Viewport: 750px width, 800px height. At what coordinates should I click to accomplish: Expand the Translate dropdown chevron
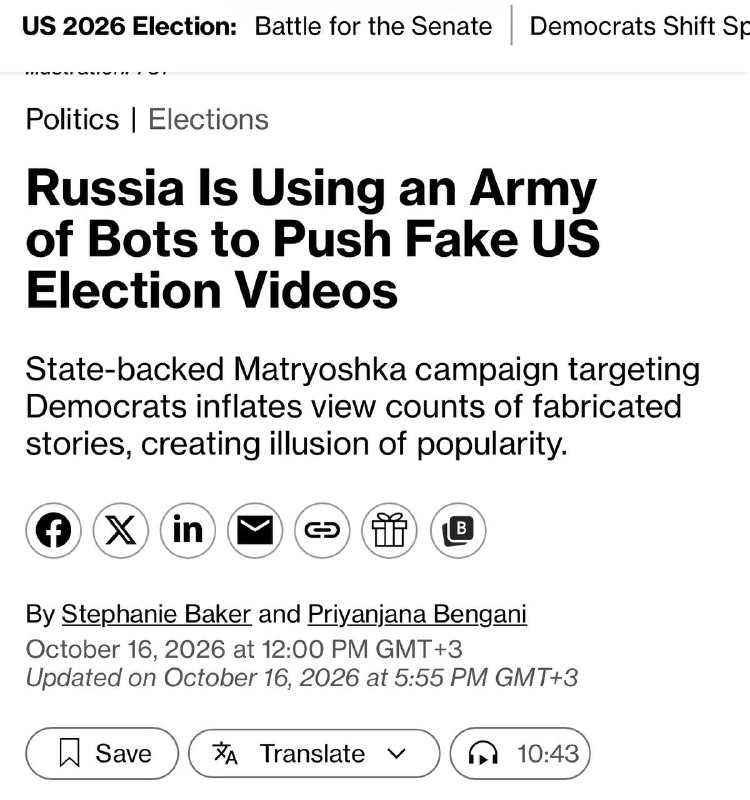point(396,754)
